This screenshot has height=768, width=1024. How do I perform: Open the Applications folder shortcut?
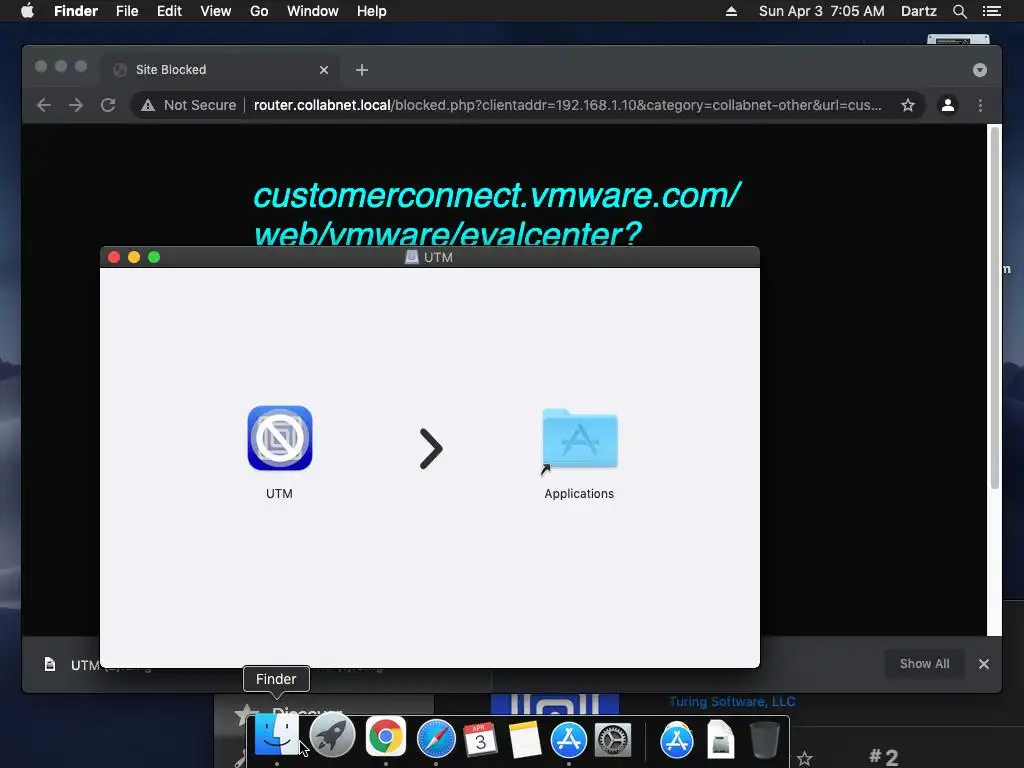click(579, 441)
